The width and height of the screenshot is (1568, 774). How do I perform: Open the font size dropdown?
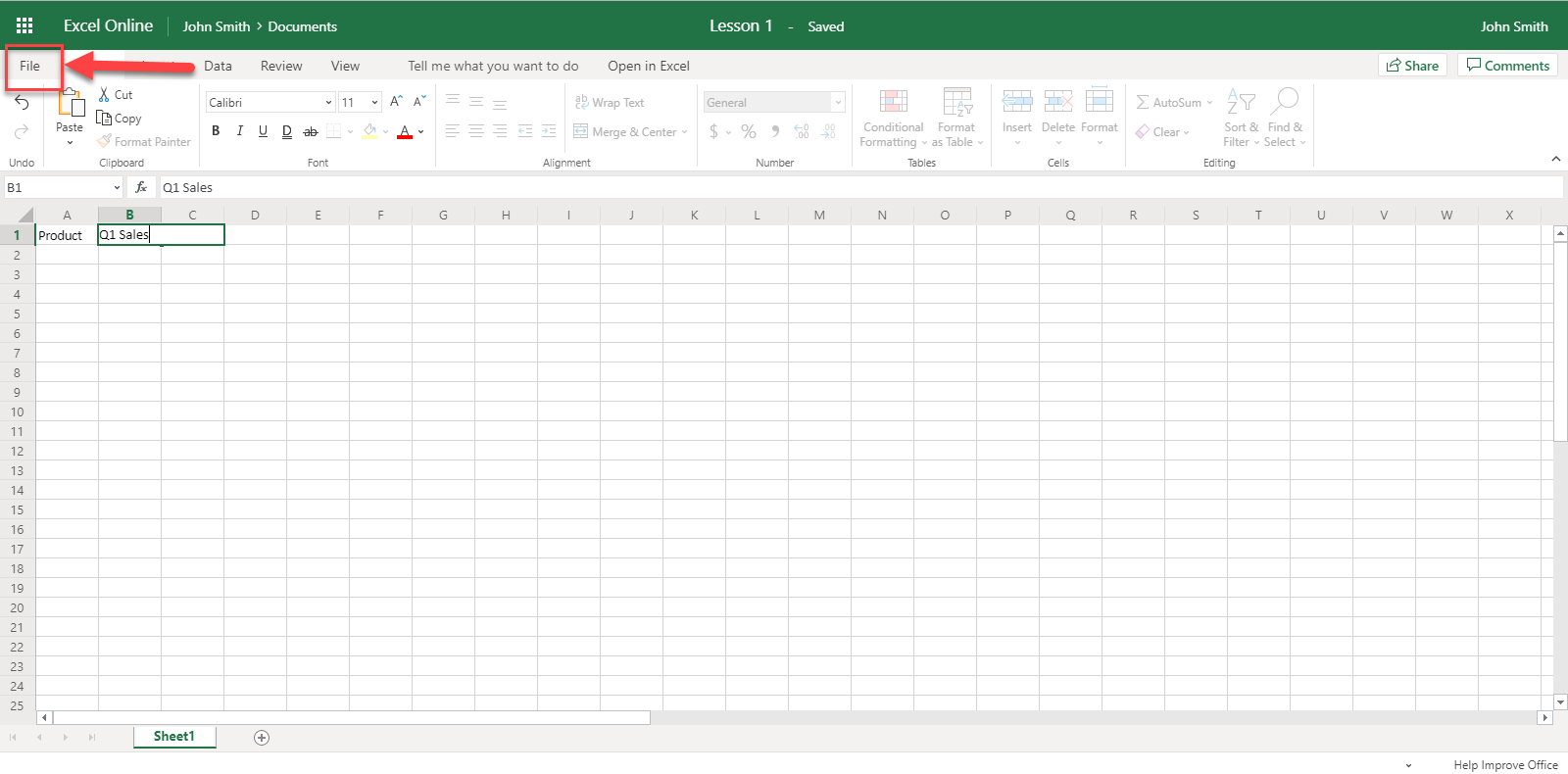[374, 102]
